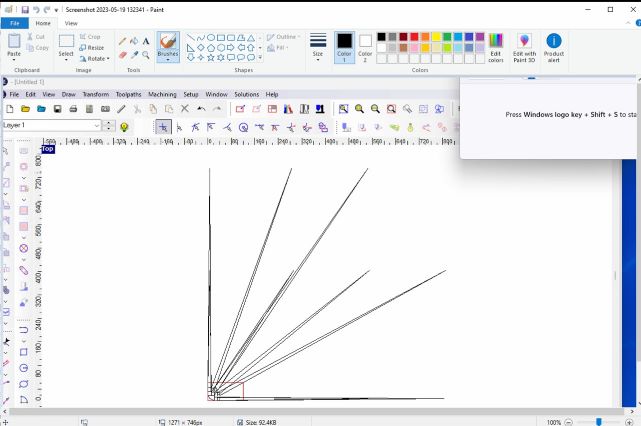The height and width of the screenshot is (426, 641).
Task: Click the Zoom out magnifier icon
Action: click(x=375, y=109)
